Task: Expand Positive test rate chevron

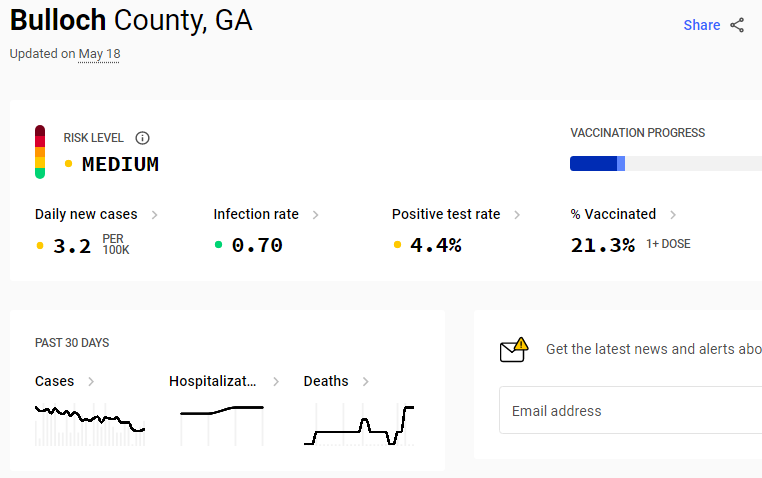Action: [517, 215]
